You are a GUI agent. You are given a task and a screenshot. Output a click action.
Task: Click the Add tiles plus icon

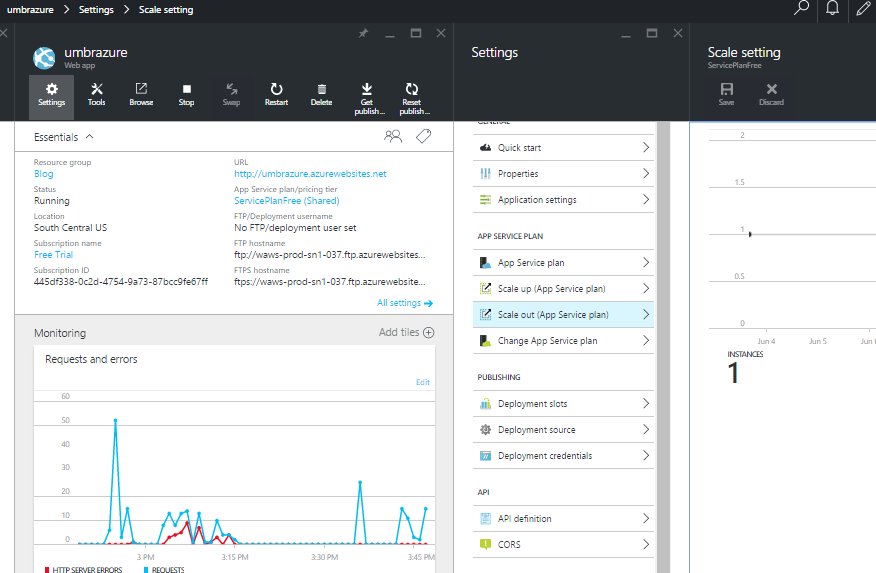[429, 332]
